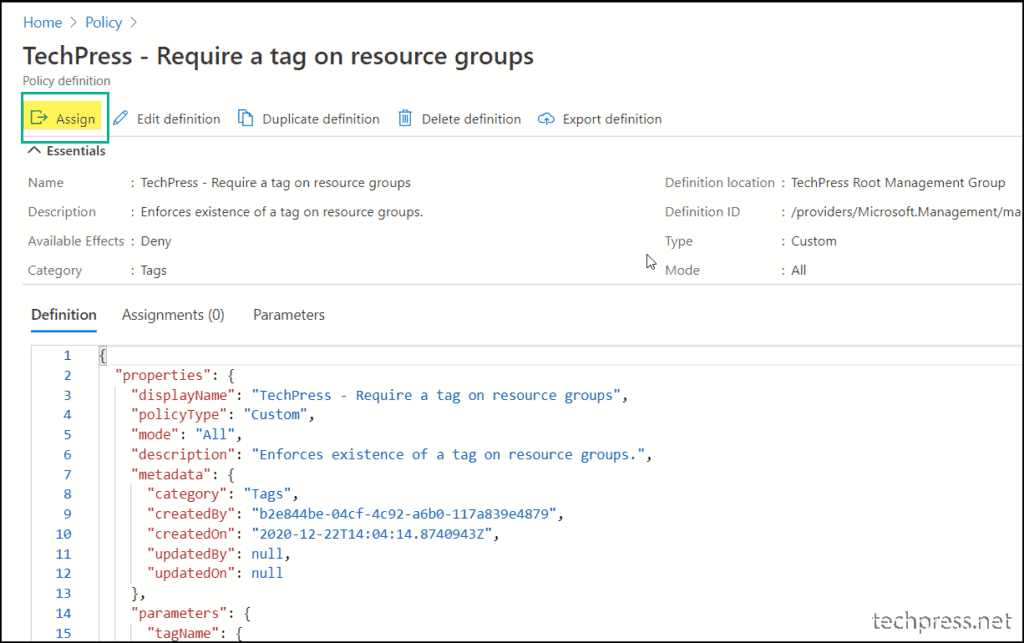Click the 'Available Effects' field label

tap(76, 241)
